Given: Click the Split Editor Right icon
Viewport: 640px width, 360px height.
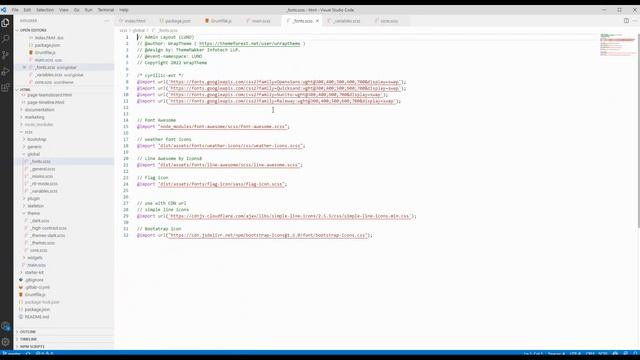Looking at the screenshot, I should pos(626,21).
